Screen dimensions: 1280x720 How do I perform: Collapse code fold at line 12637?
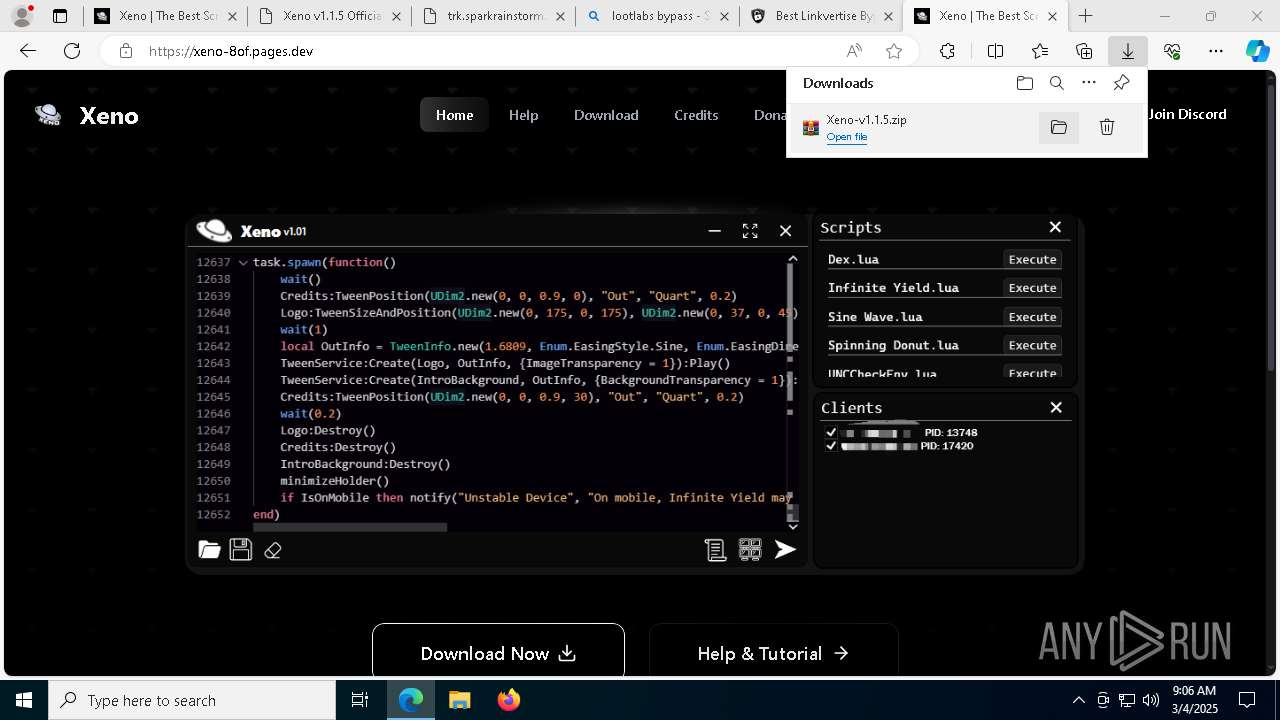[x=243, y=262]
